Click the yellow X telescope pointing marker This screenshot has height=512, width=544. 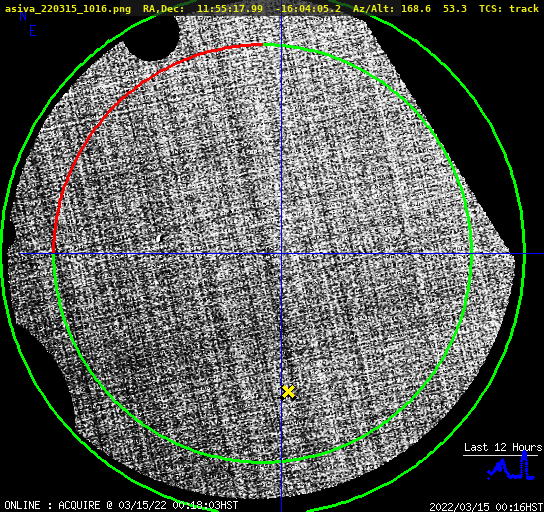(x=288, y=392)
